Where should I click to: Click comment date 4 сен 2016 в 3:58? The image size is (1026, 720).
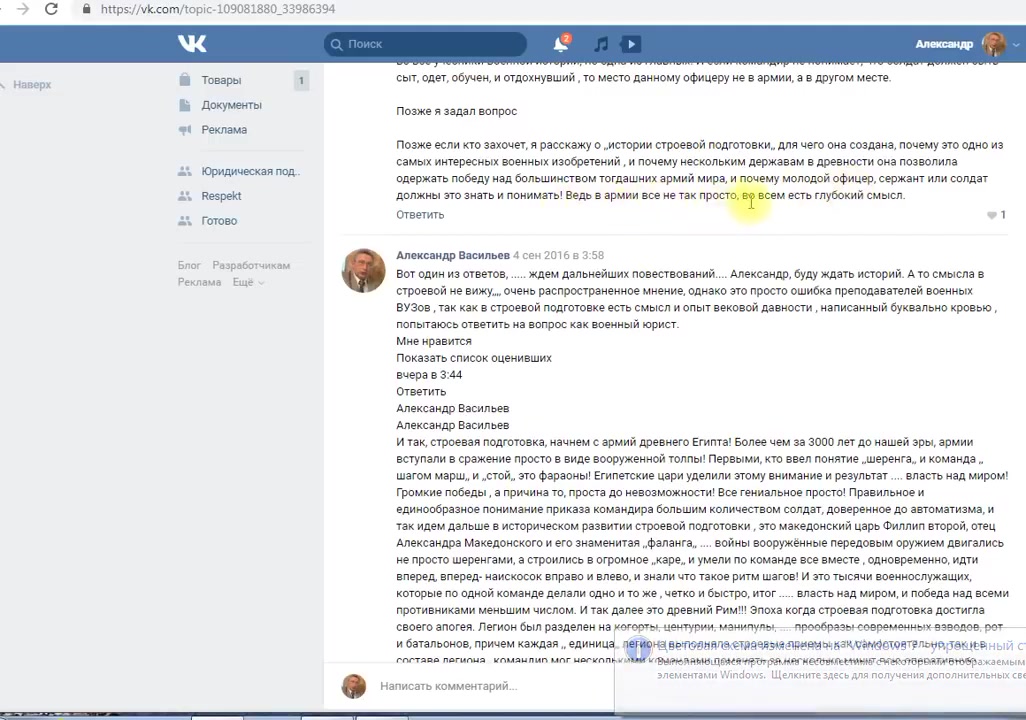pos(558,255)
